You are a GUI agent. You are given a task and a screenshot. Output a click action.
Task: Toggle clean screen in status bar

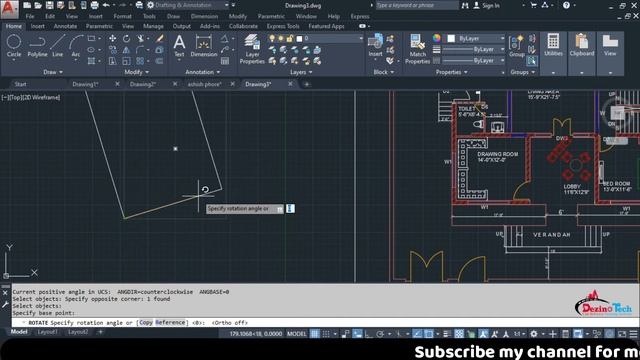622,334
